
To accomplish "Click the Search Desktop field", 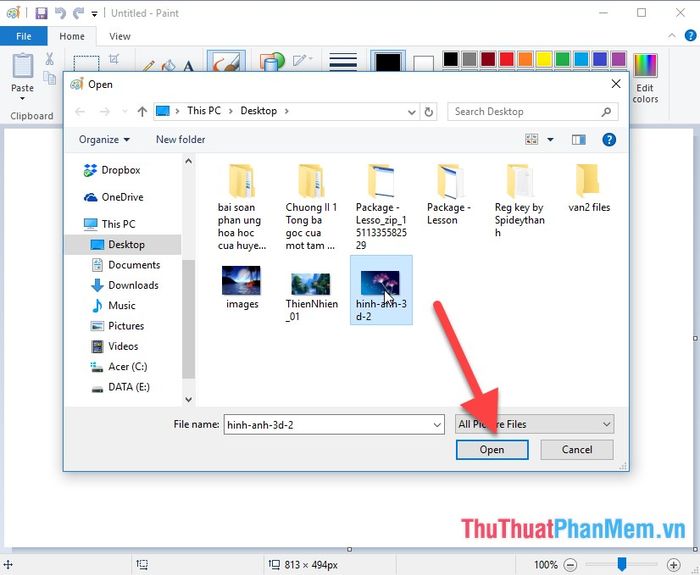I will pos(533,112).
